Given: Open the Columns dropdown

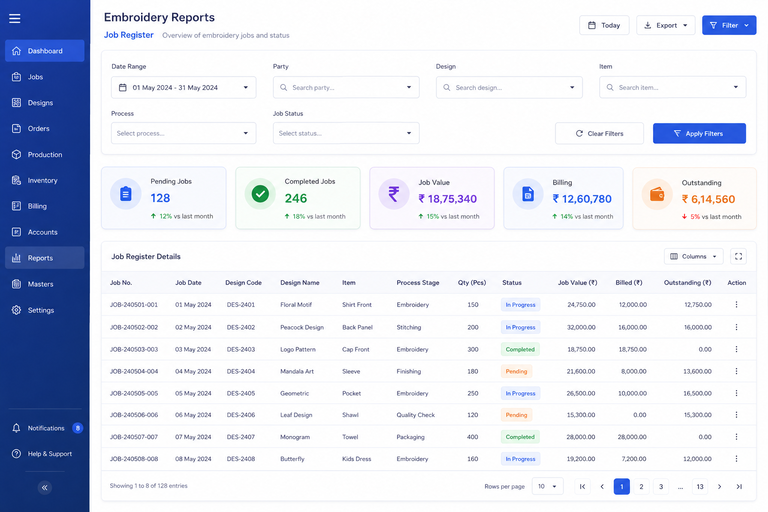Looking at the screenshot, I should point(694,256).
